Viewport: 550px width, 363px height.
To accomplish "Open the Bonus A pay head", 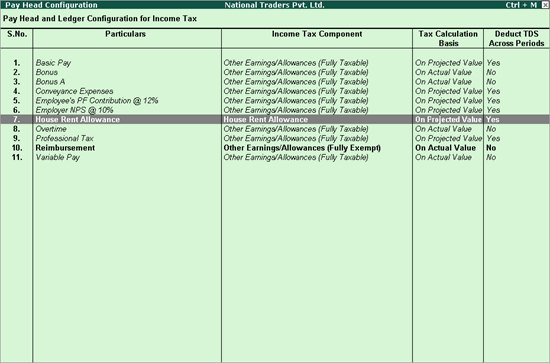I will 50,82.
